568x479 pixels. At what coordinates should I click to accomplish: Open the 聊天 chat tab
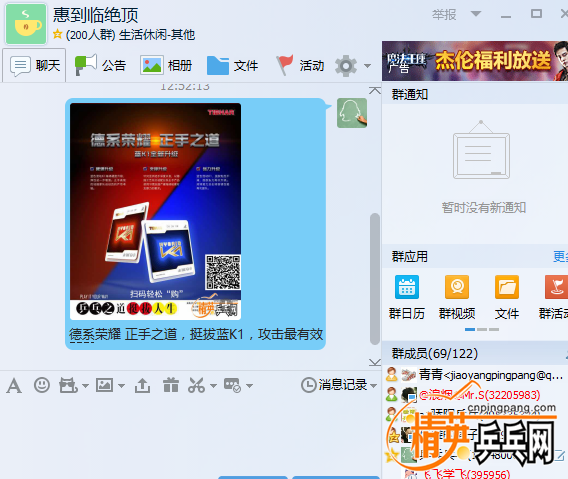34,66
